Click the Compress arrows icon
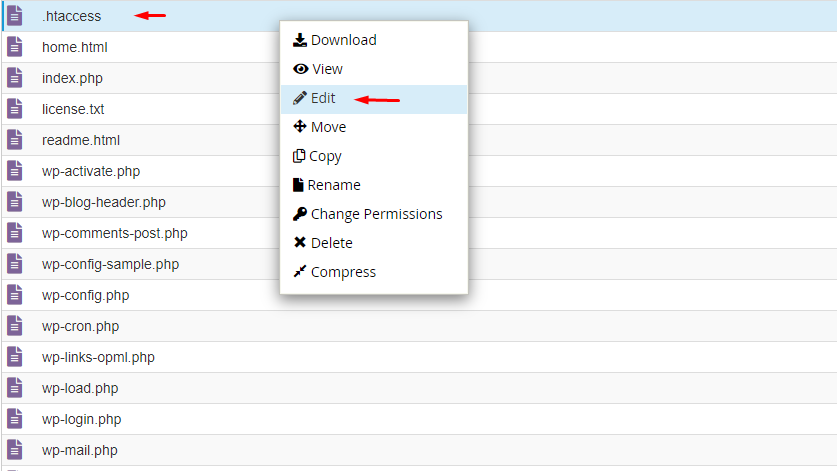The image size is (837, 471). click(299, 271)
